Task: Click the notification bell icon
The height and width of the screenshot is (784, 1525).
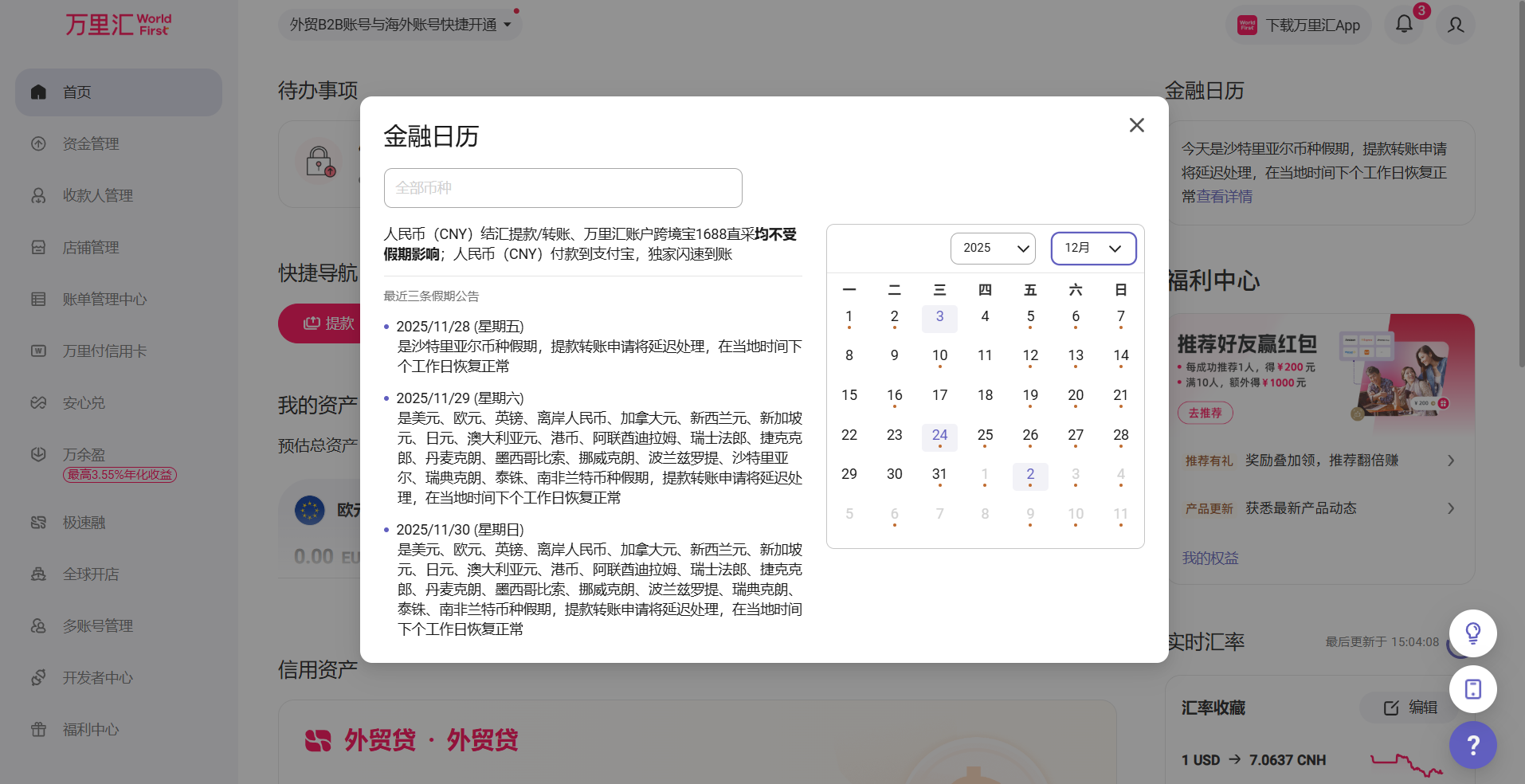Action: [x=1404, y=25]
